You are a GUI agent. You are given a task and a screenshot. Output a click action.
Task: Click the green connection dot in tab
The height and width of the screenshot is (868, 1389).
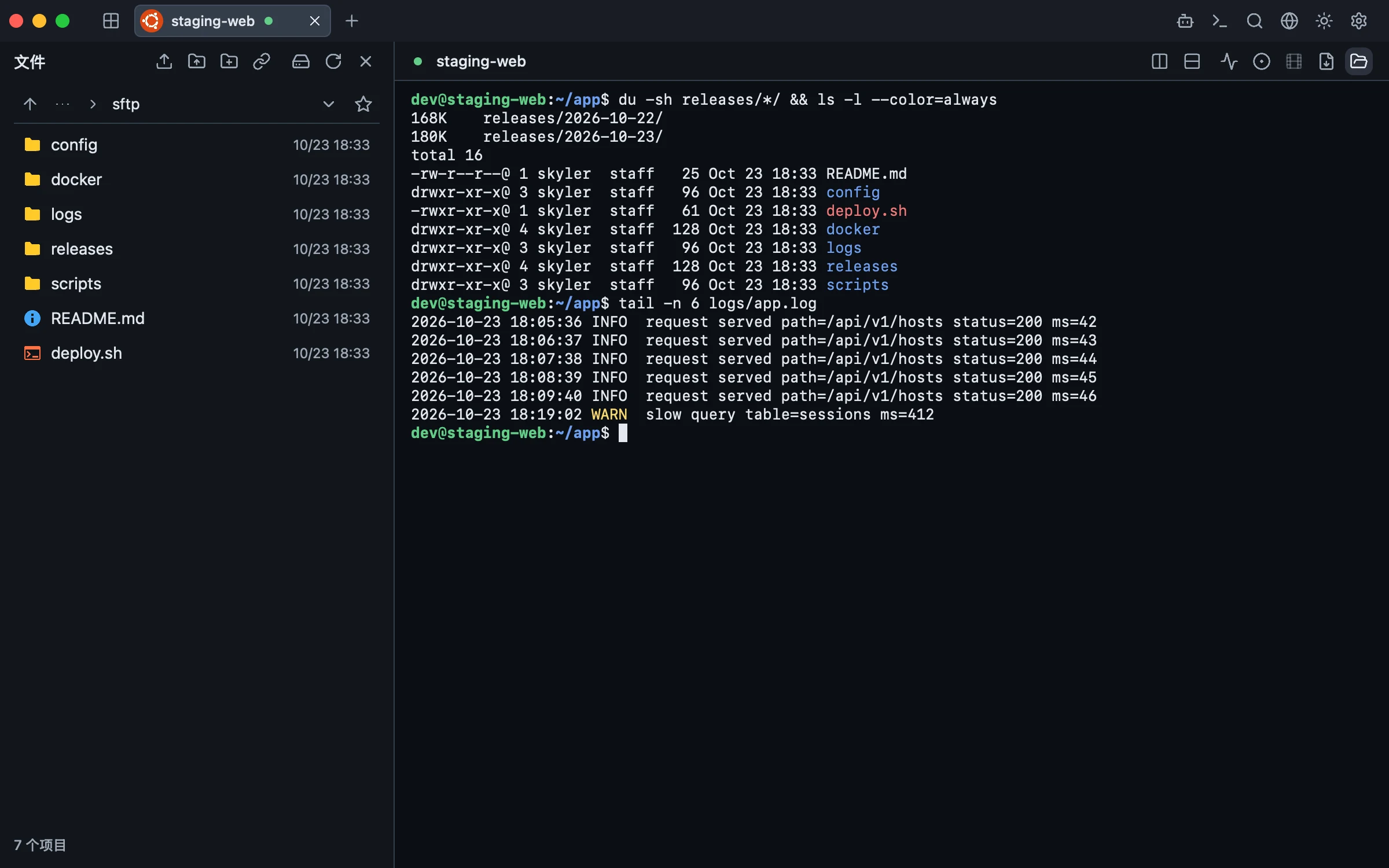[269, 21]
